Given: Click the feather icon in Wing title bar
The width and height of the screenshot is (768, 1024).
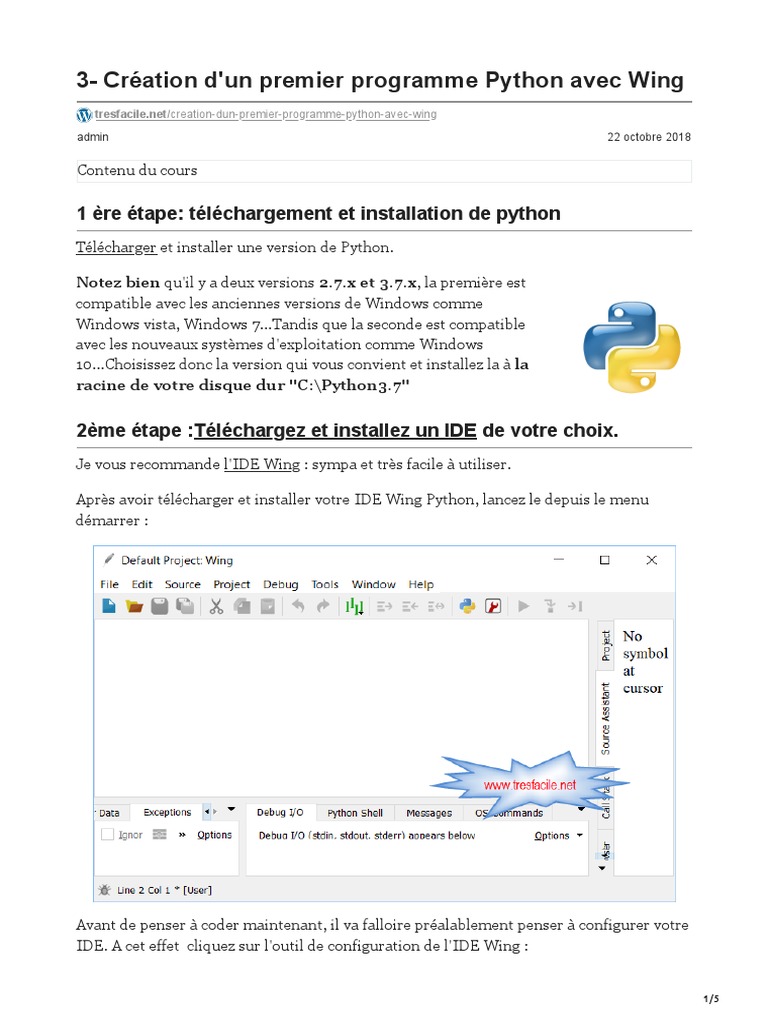Looking at the screenshot, I should coord(109,559).
